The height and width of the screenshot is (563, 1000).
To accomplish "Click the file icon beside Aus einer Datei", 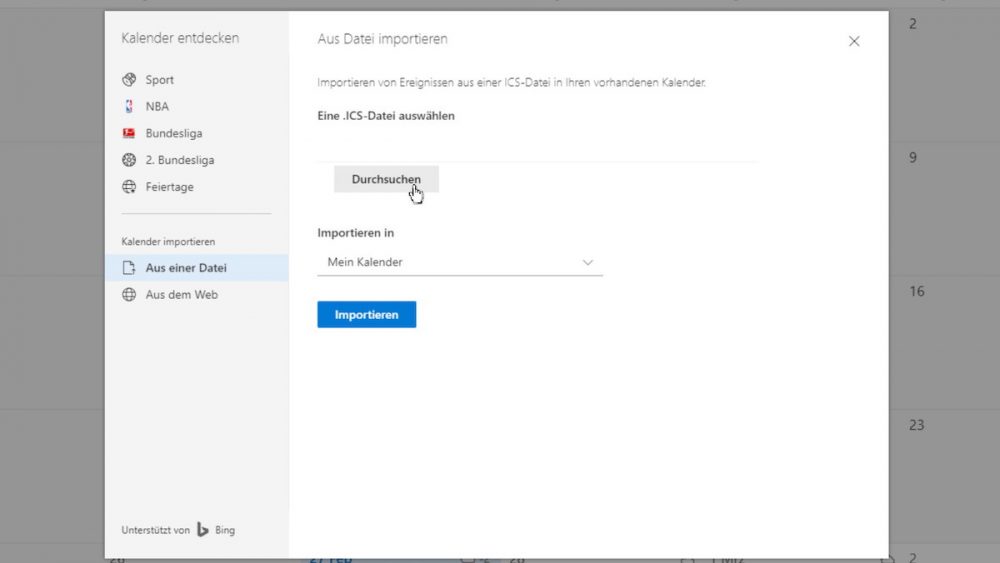I will tap(129, 268).
